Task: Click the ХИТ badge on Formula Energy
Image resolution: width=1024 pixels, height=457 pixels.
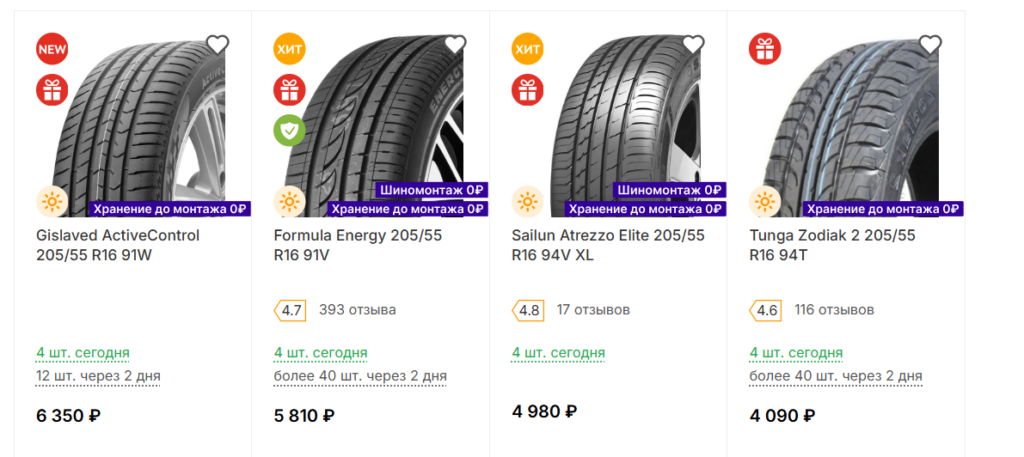Action: pos(290,49)
